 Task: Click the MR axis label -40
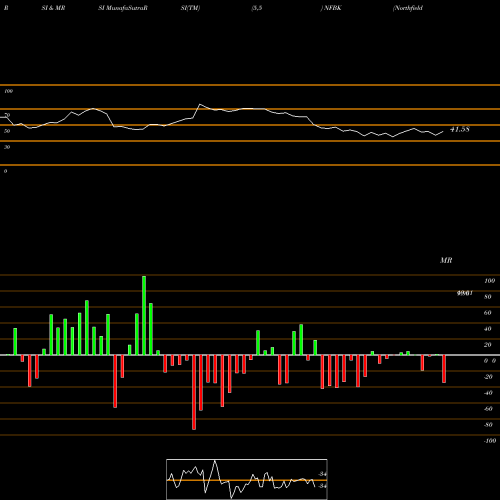coord(488,393)
